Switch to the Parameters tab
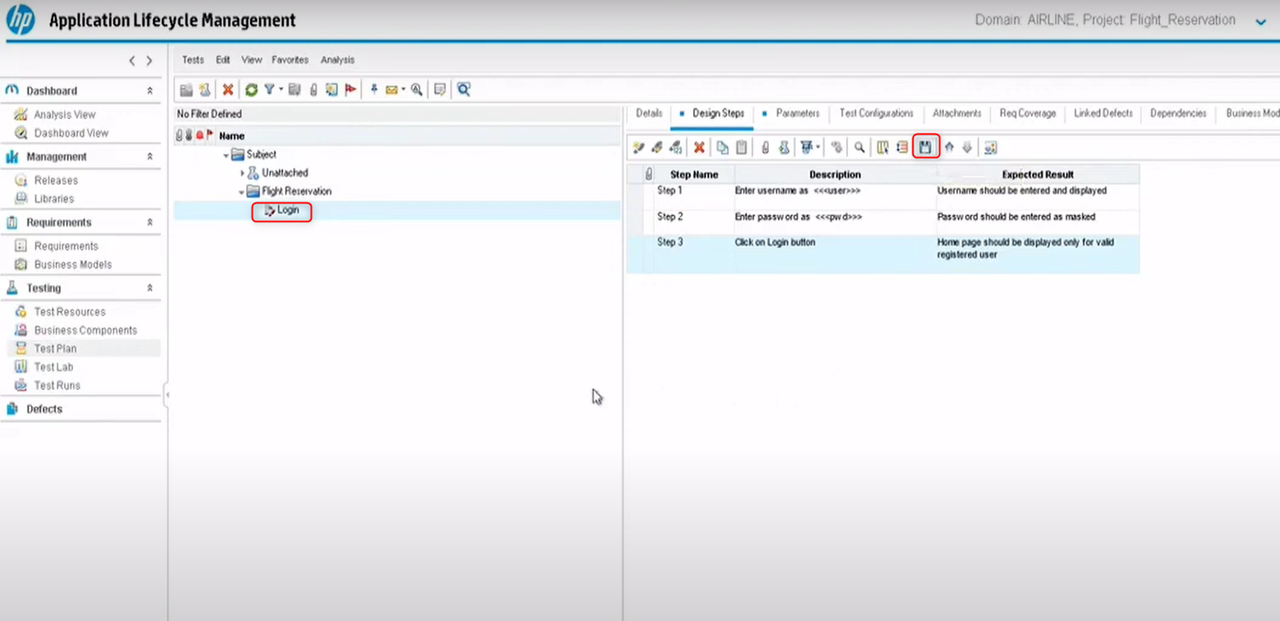 pos(797,113)
